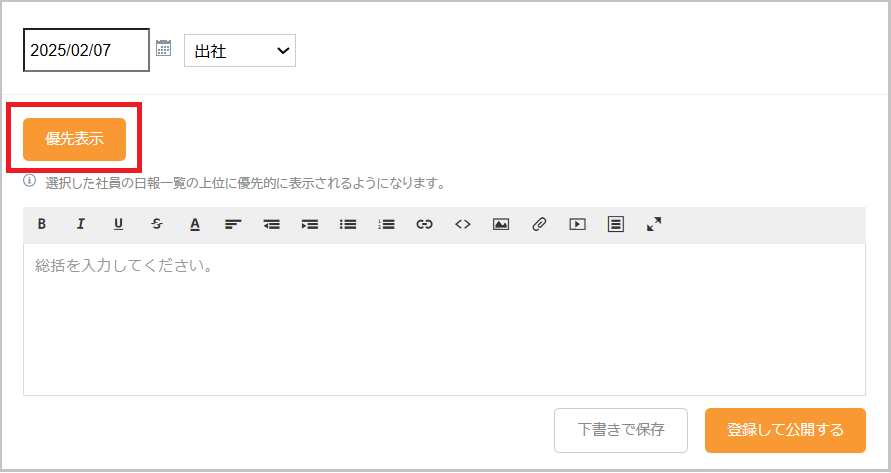The height and width of the screenshot is (473, 891).
Task: Toggle bold formatting in editor toolbar
Action: (41, 224)
